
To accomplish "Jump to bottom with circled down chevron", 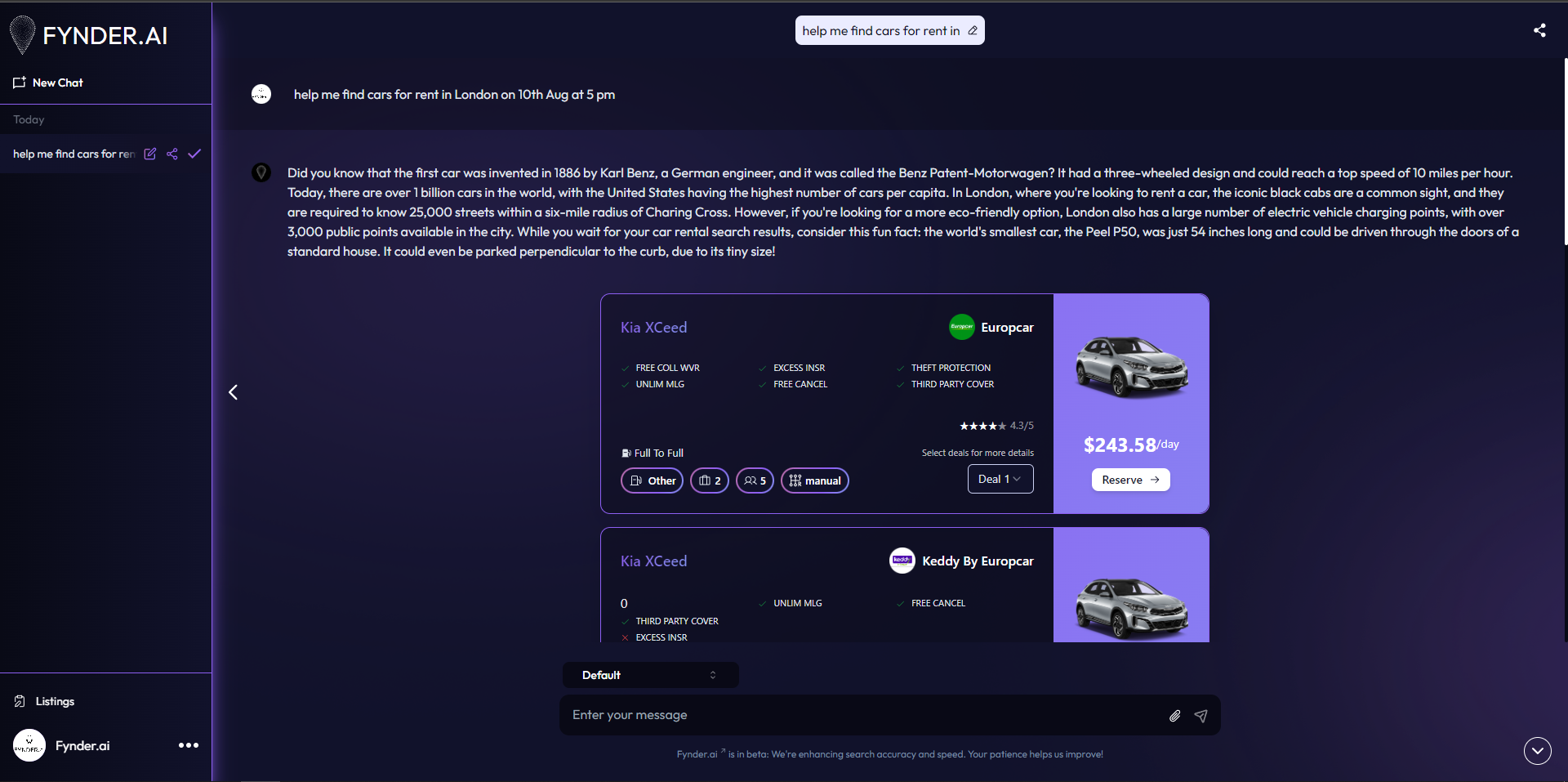I will 1538,750.
